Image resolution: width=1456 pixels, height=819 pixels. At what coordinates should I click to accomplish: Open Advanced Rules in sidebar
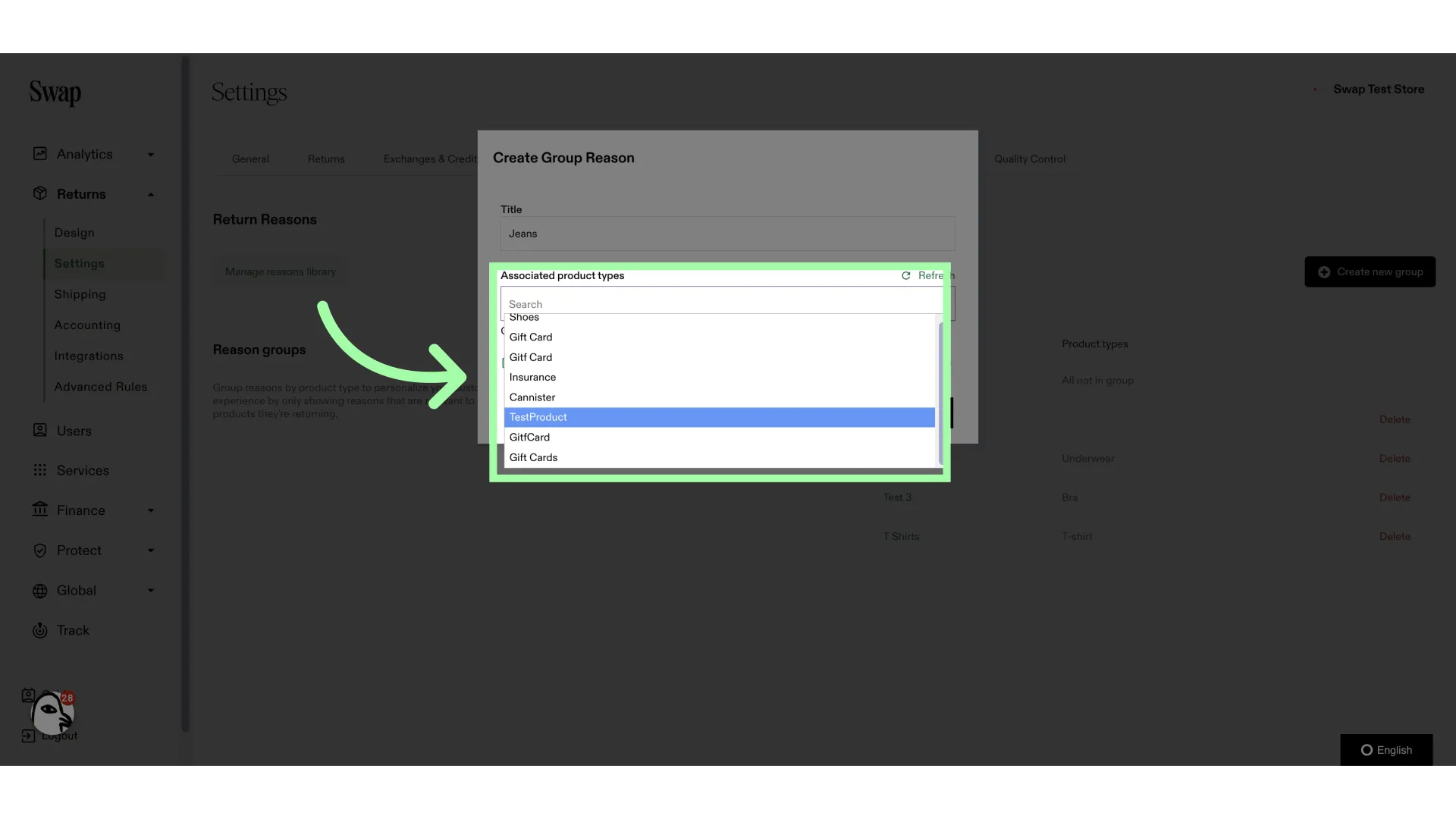(x=101, y=387)
